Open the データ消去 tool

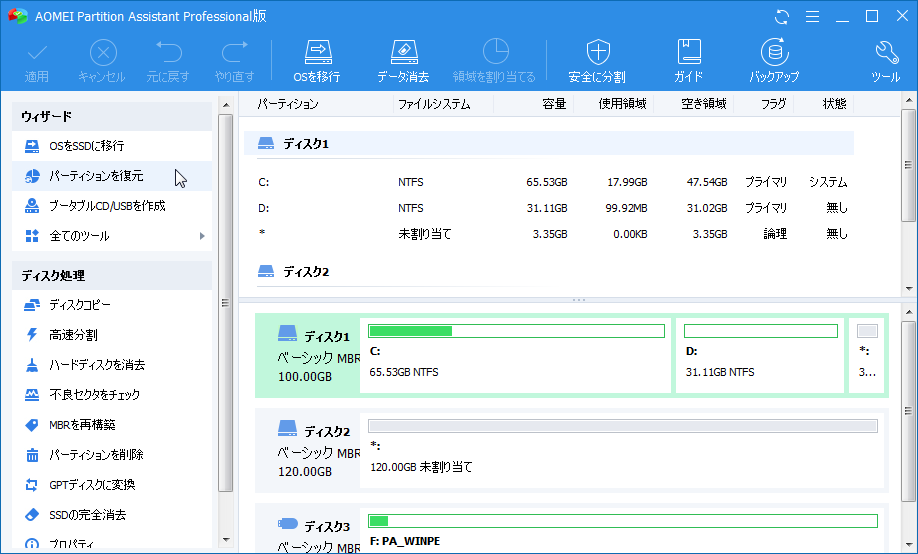(403, 61)
